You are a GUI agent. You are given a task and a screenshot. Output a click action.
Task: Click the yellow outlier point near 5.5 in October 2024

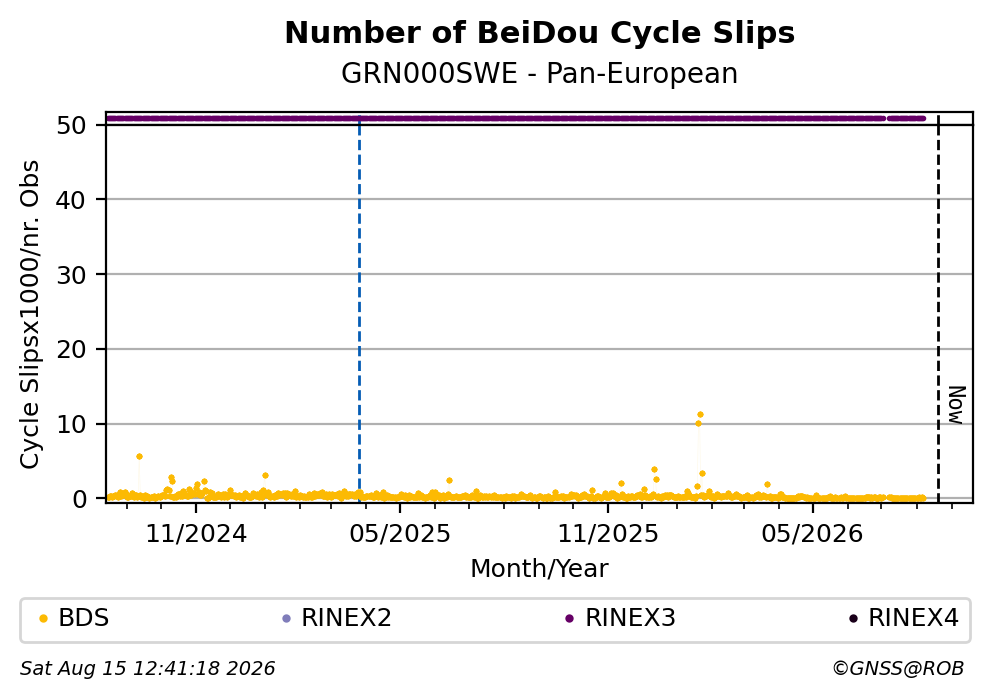click(139, 456)
